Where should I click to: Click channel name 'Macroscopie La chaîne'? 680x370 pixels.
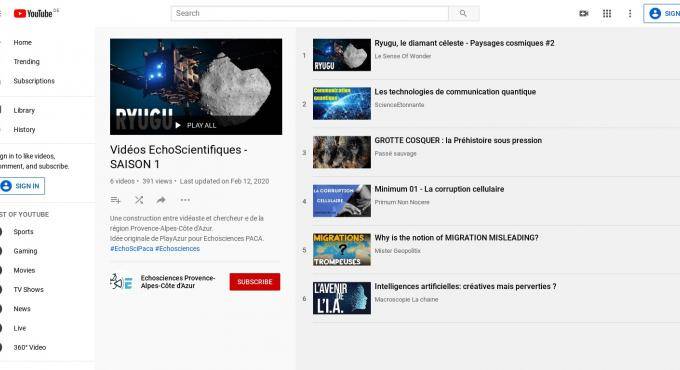pos(406,299)
